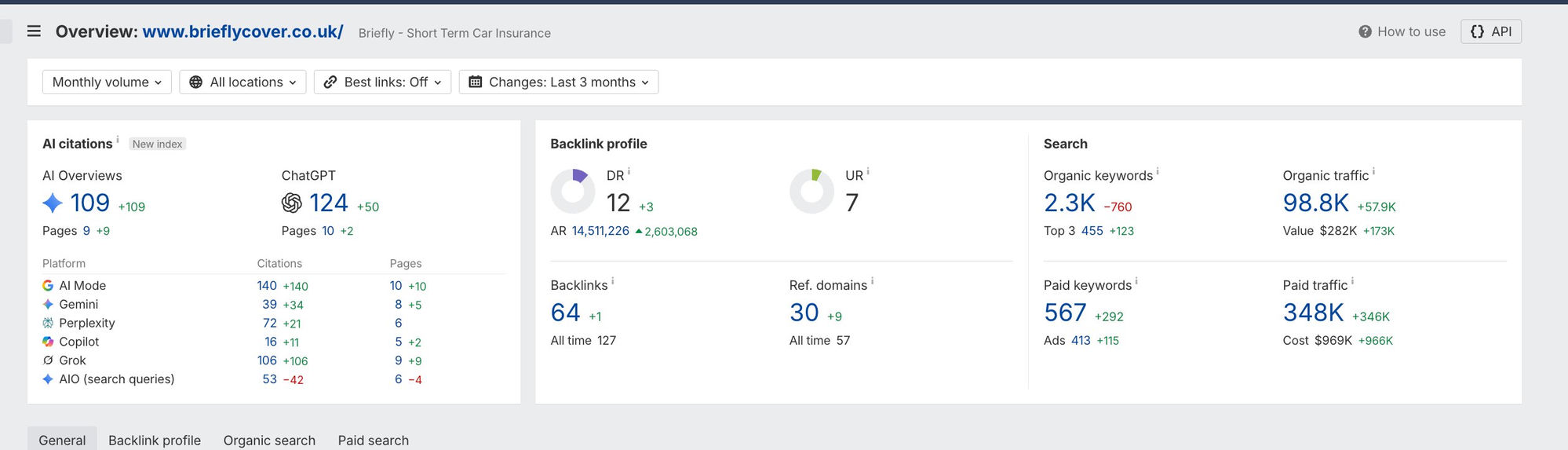Click the AI Overviews sparkle icon

tap(53, 203)
